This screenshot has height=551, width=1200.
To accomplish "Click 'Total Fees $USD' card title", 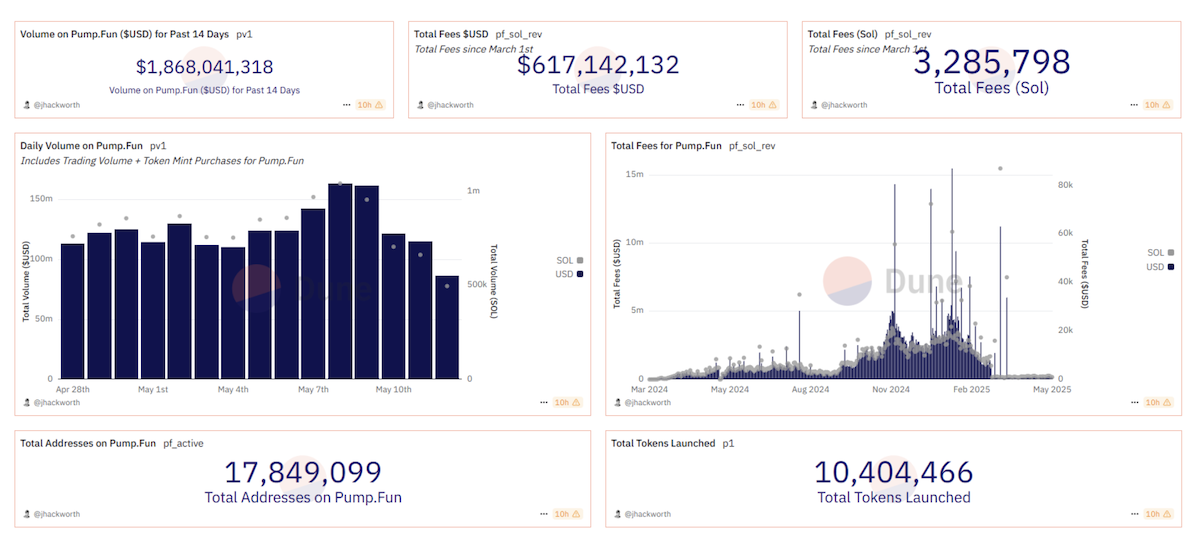I will [451, 34].
